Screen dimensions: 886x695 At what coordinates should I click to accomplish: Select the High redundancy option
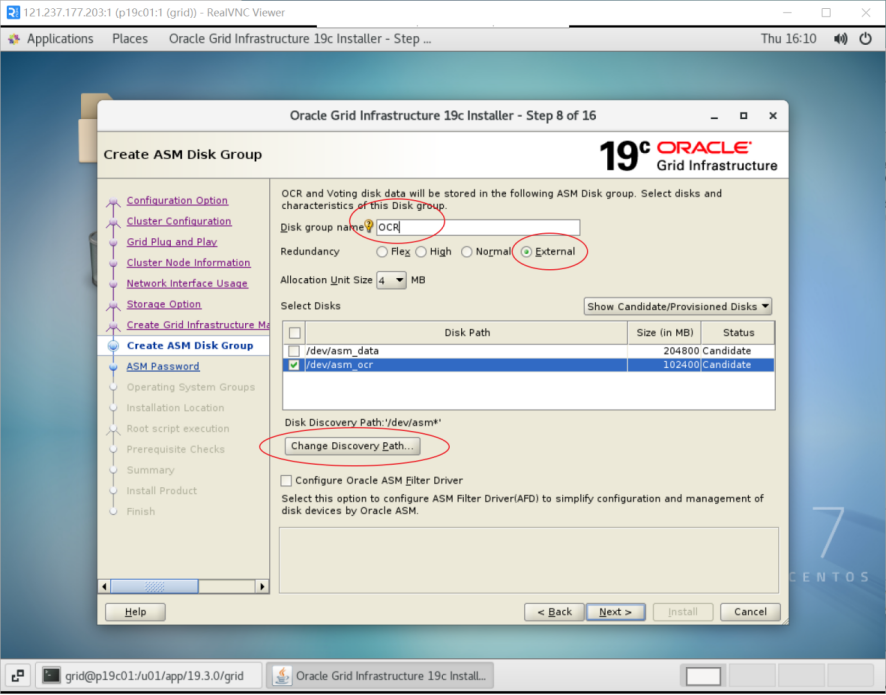[x=421, y=252]
